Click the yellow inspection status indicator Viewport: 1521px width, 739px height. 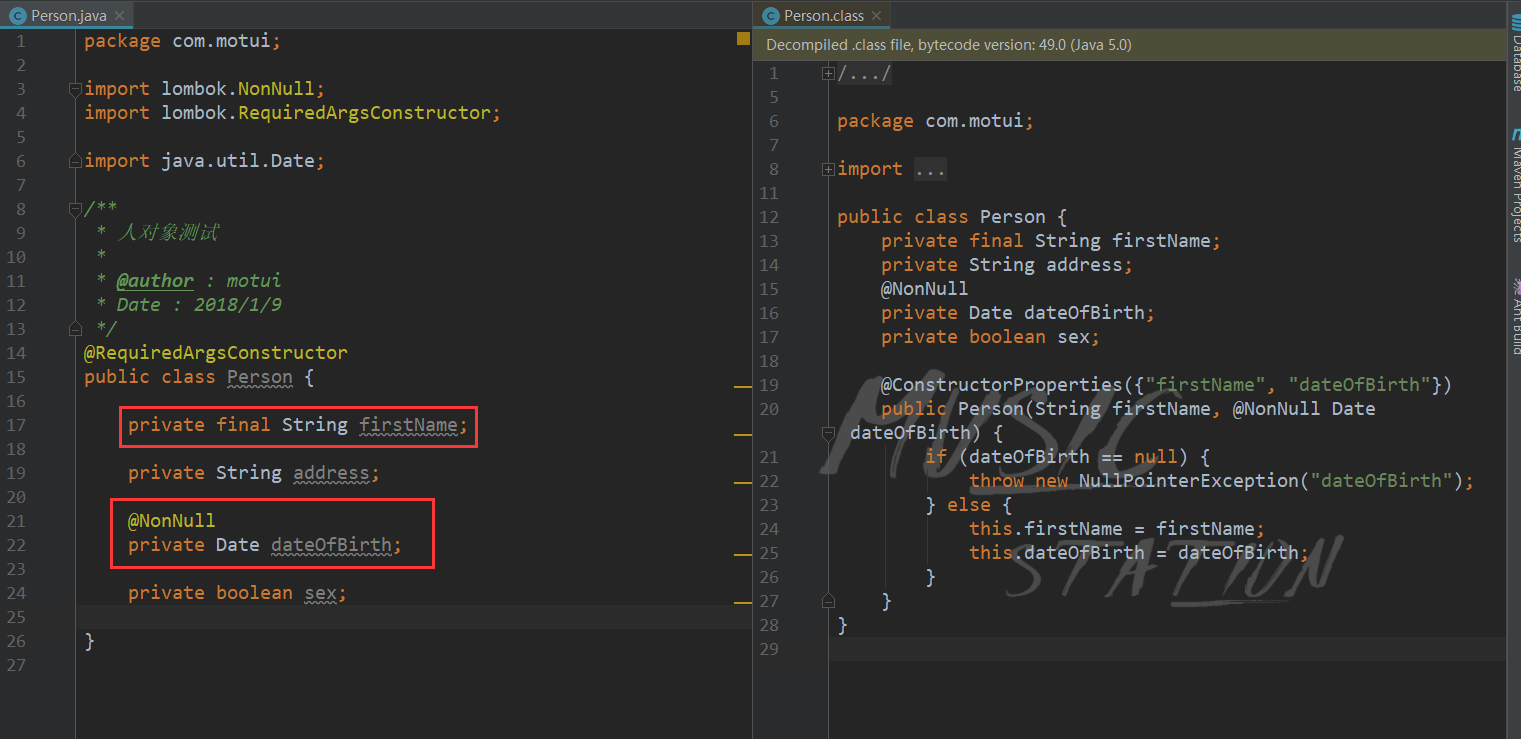(x=743, y=39)
